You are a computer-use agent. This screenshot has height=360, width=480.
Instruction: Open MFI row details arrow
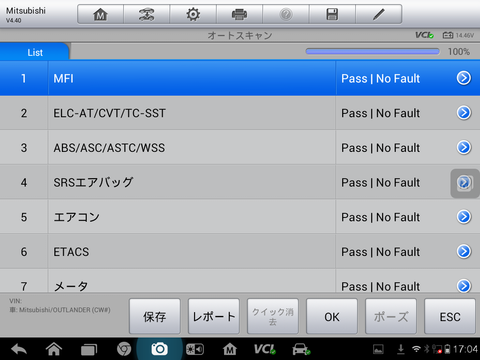point(464,78)
